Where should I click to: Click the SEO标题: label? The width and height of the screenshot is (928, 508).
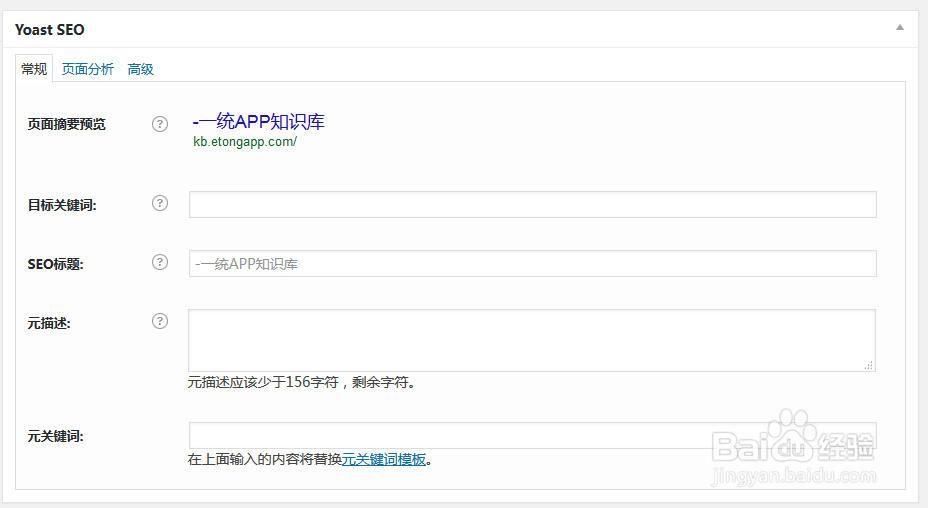(56, 264)
